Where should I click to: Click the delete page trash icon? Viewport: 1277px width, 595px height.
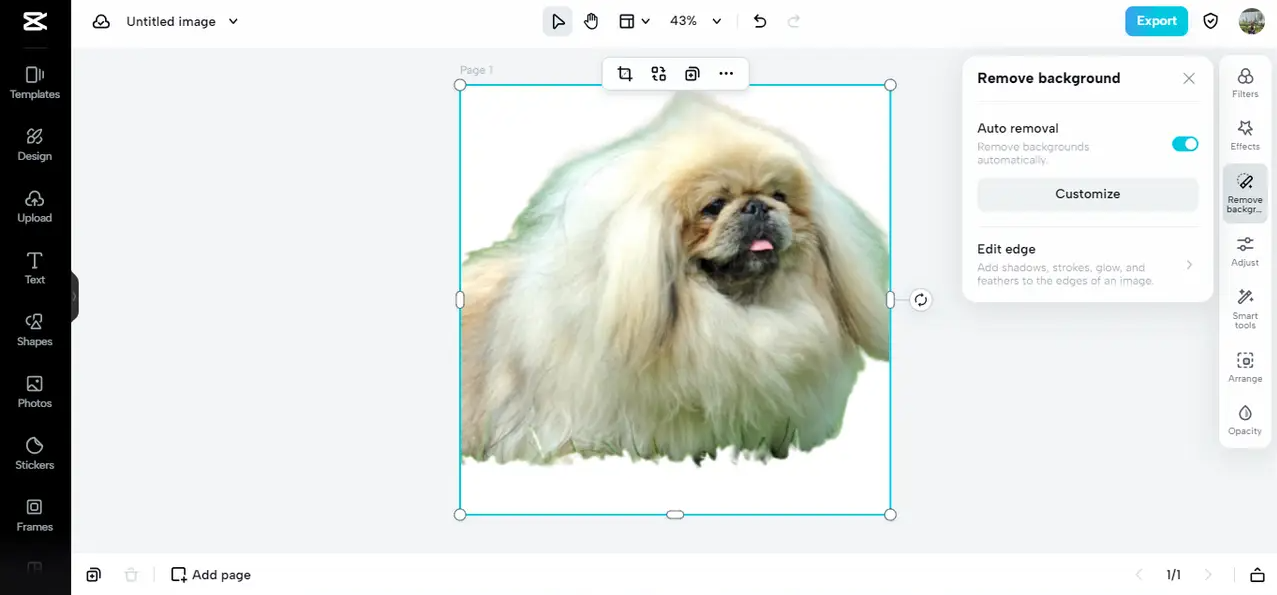coord(131,575)
